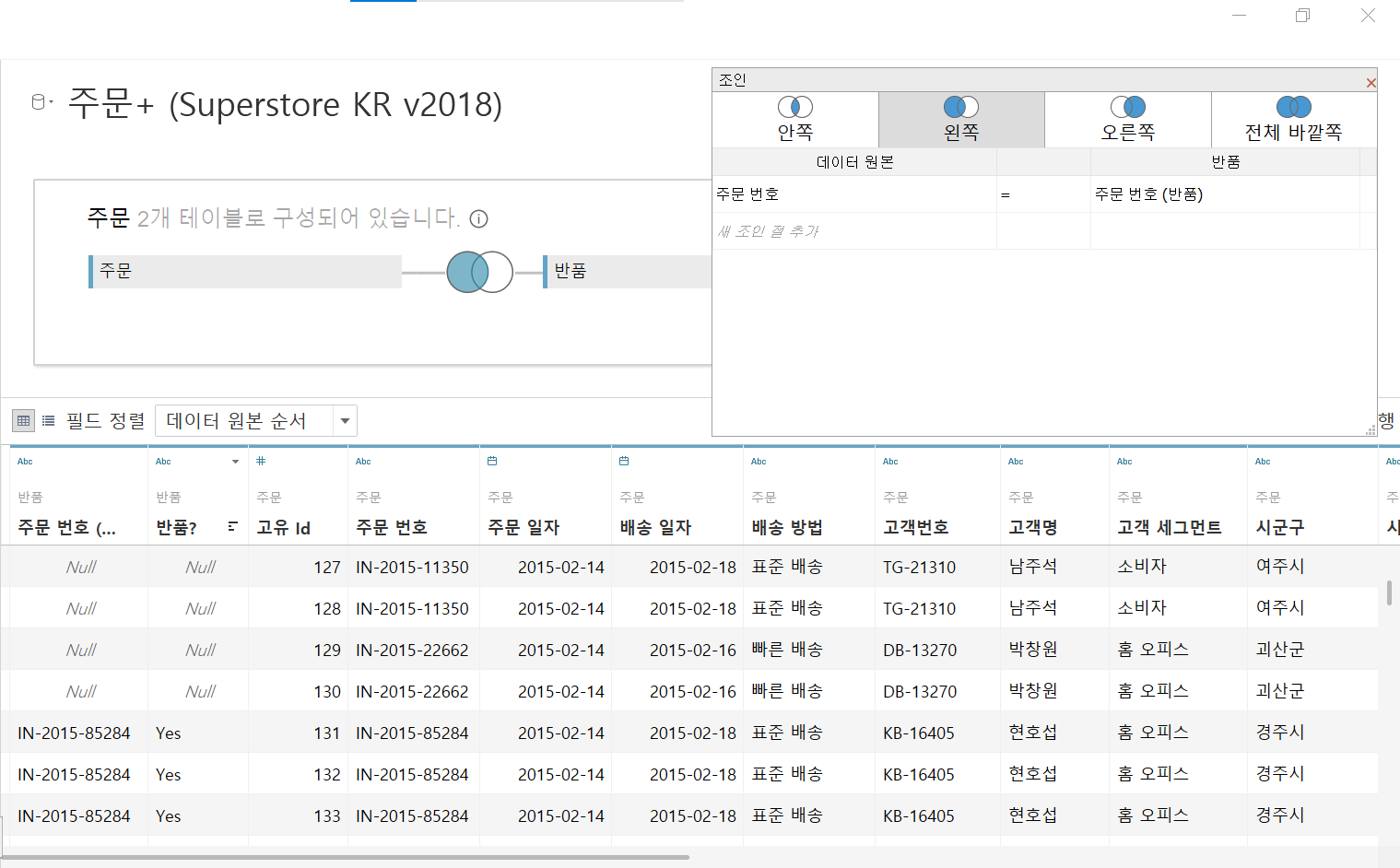
Task: Restore the application window
Action: coord(1302,15)
